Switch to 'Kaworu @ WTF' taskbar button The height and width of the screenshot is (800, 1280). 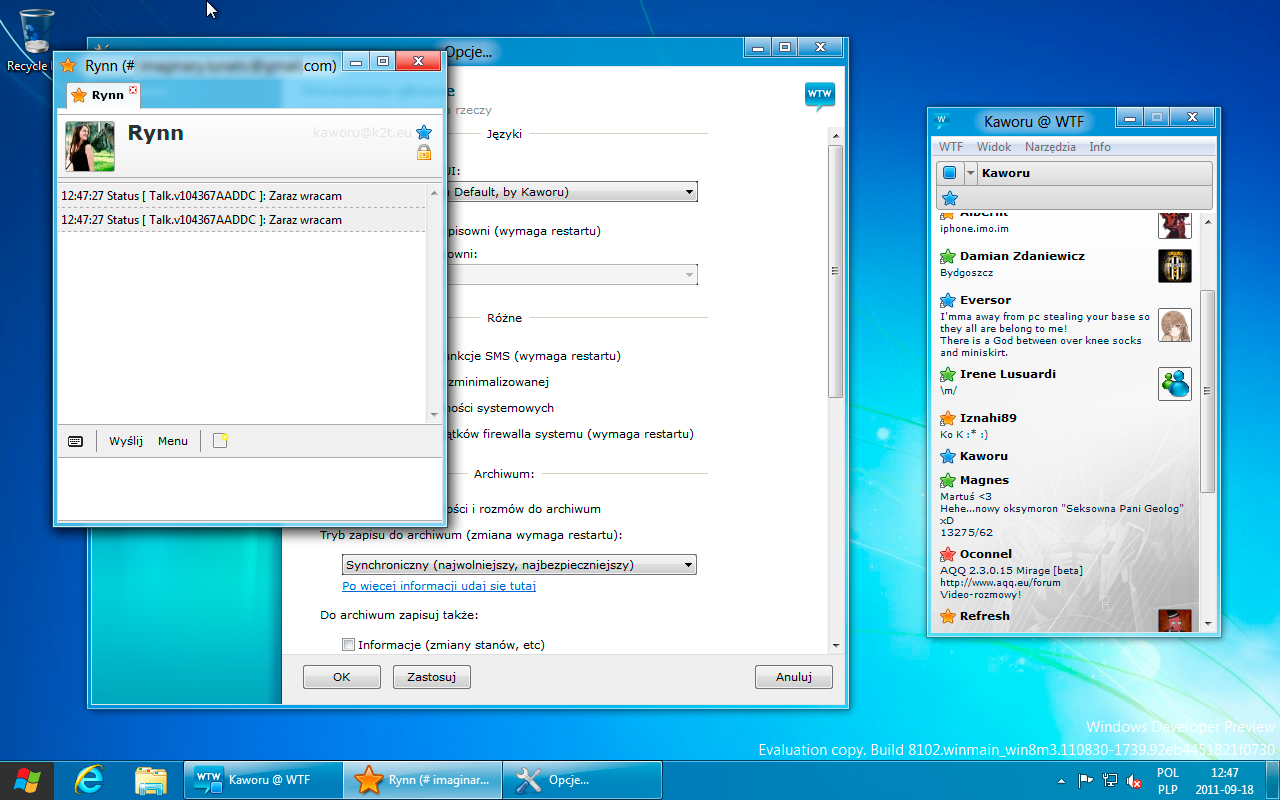[263, 780]
